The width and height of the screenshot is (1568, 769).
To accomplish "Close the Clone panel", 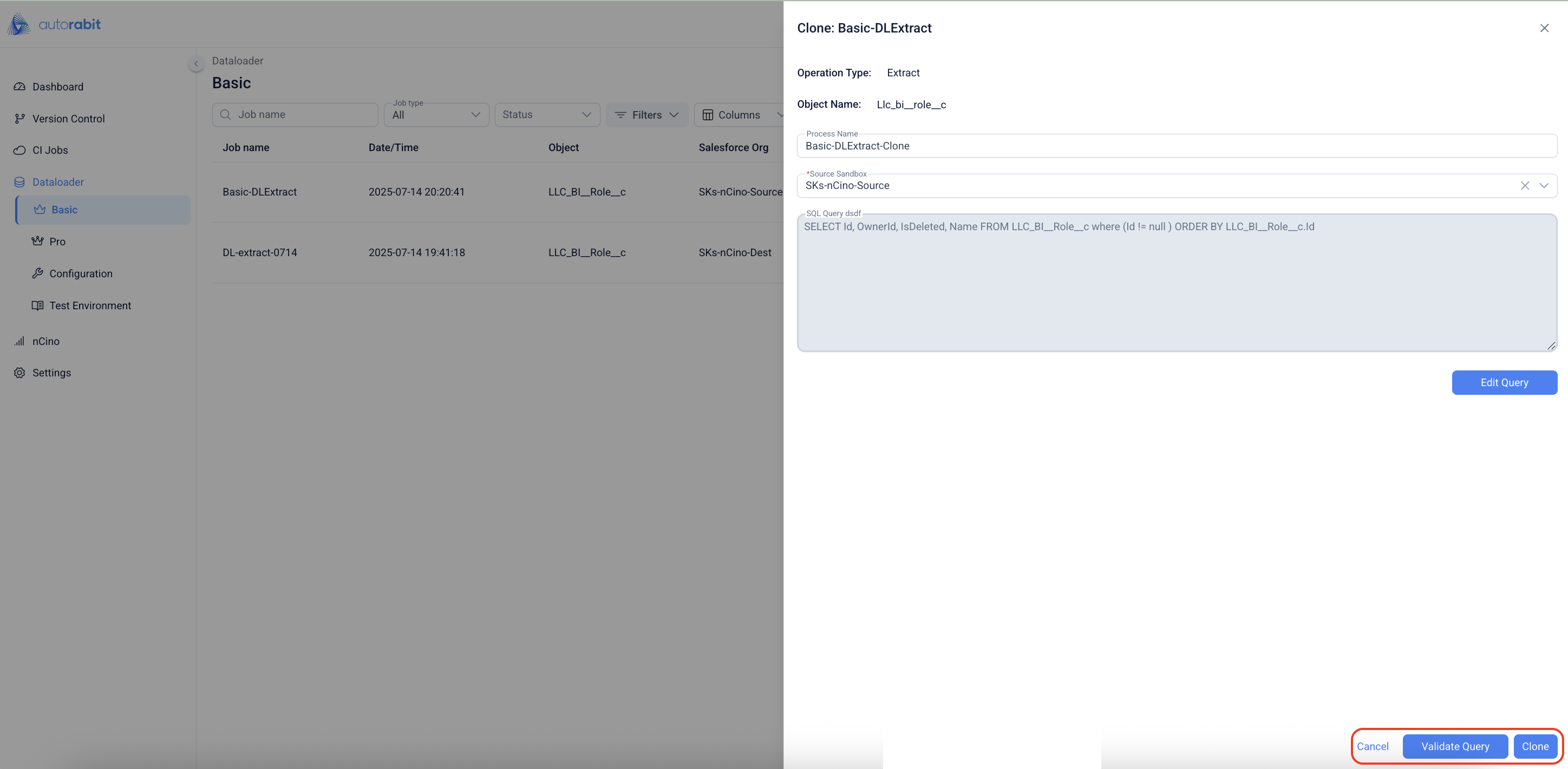I will pyautogui.click(x=1544, y=28).
